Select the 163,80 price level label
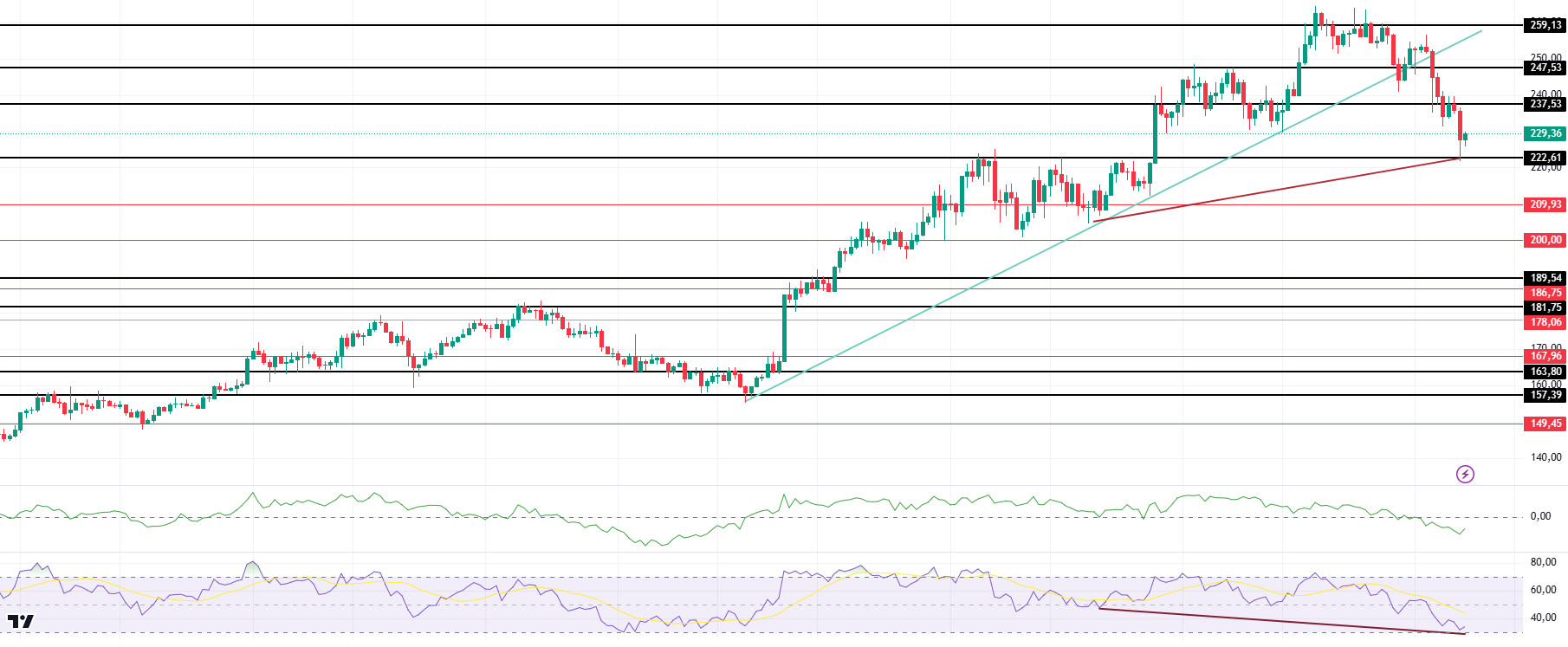 pyautogui.click(x=1545, y=372)
